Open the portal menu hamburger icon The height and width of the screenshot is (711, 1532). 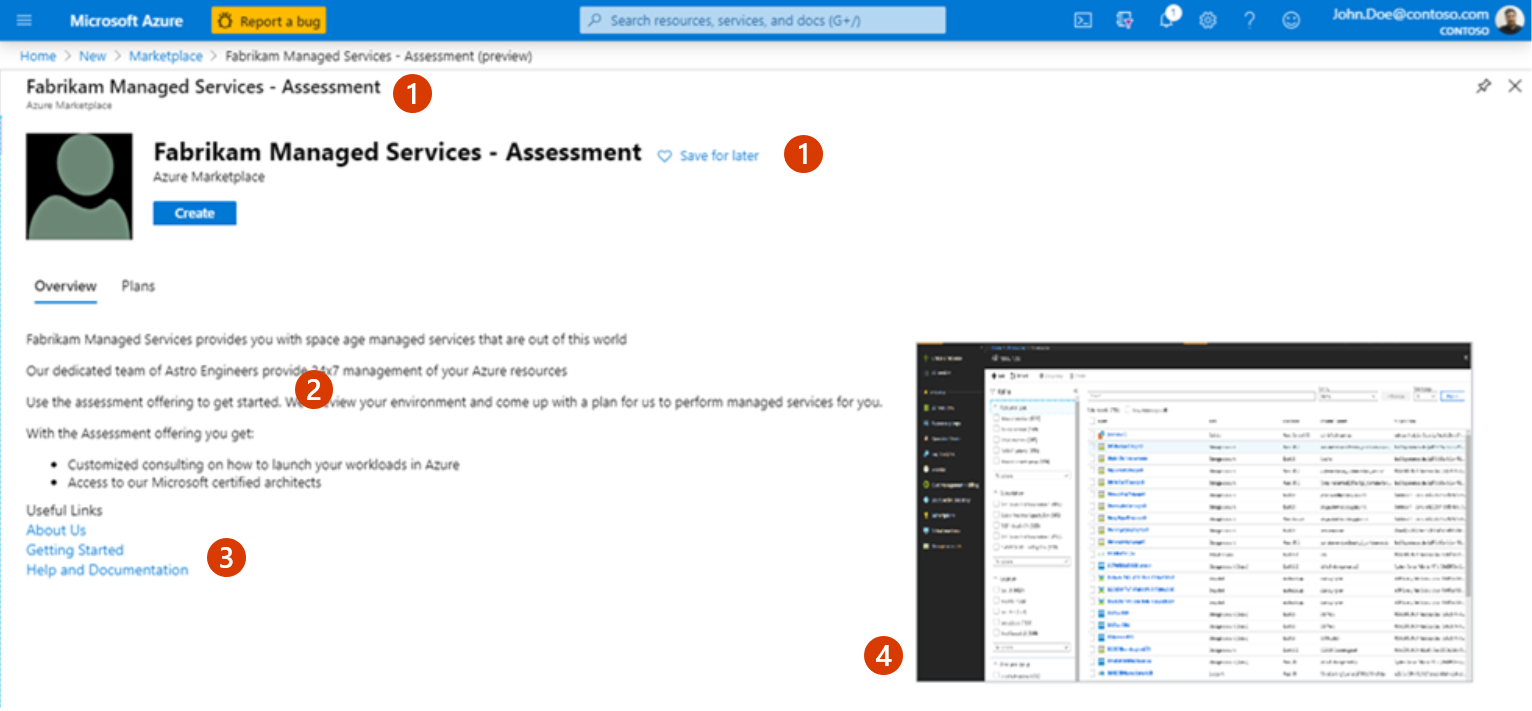tap(24, 19)
